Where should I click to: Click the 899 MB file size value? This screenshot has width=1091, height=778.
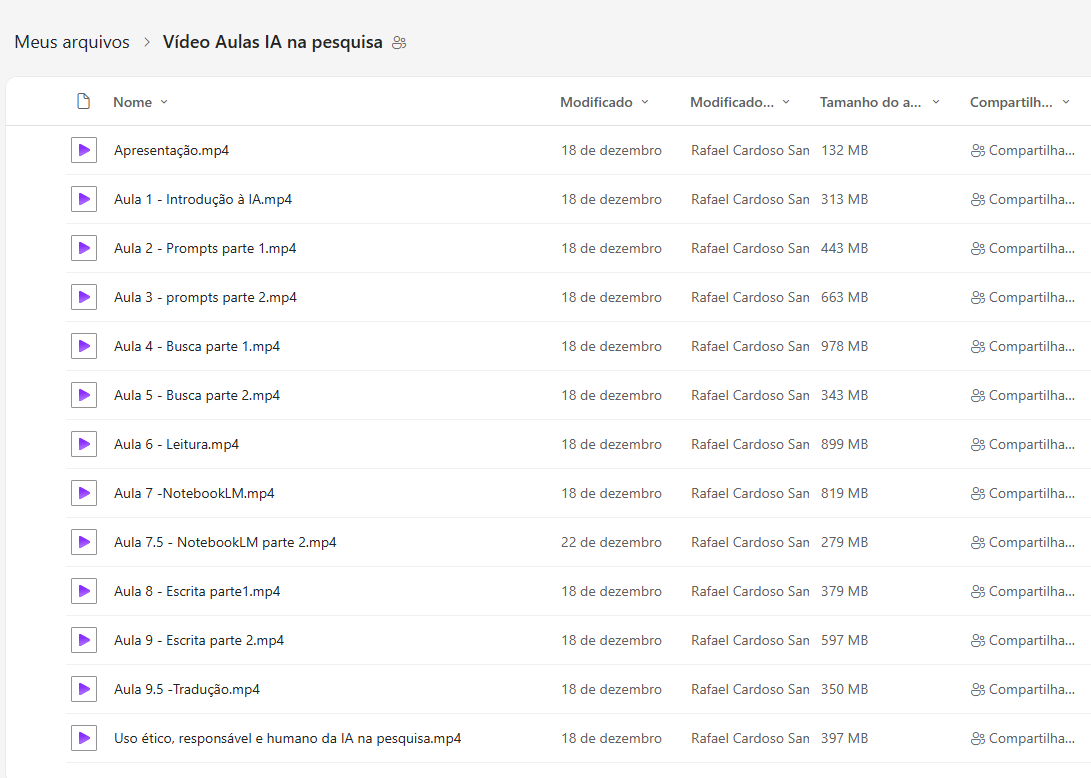tap(844, 444)
